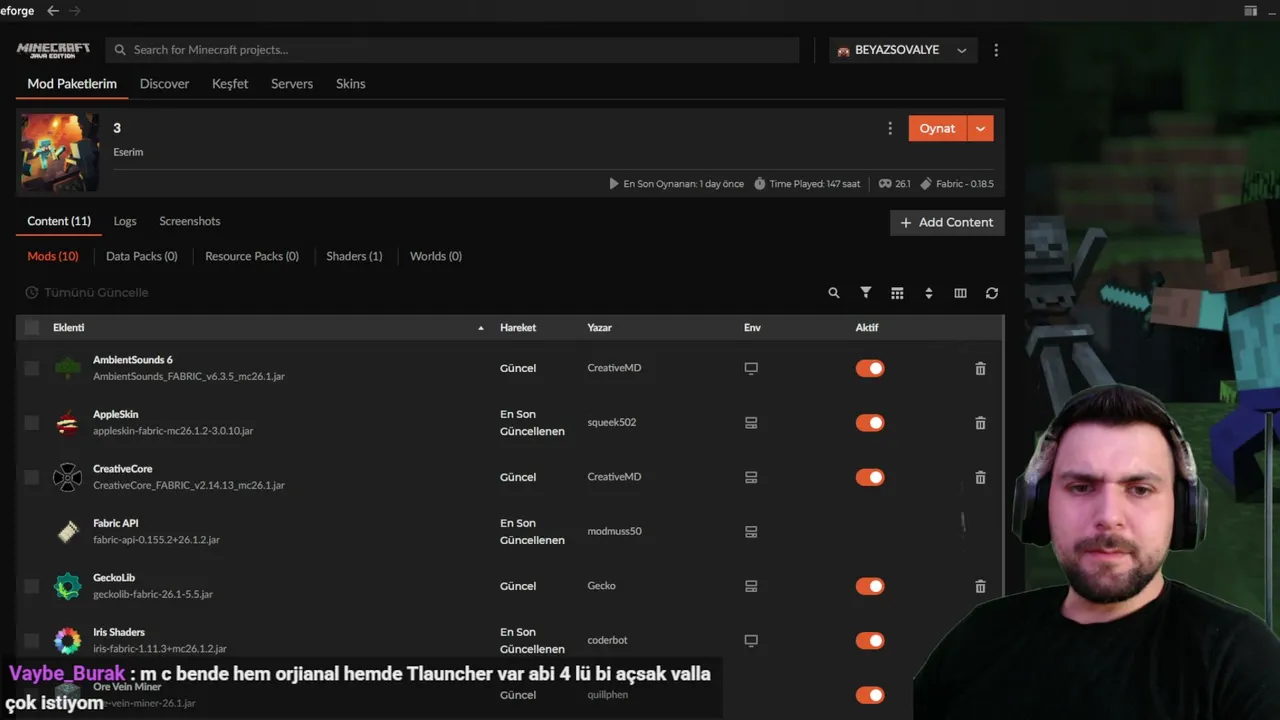Screen dimensions: 1280x720
Task: Show the Worlds (0) category
Action: pyautogui.click(x=436, y=256)
